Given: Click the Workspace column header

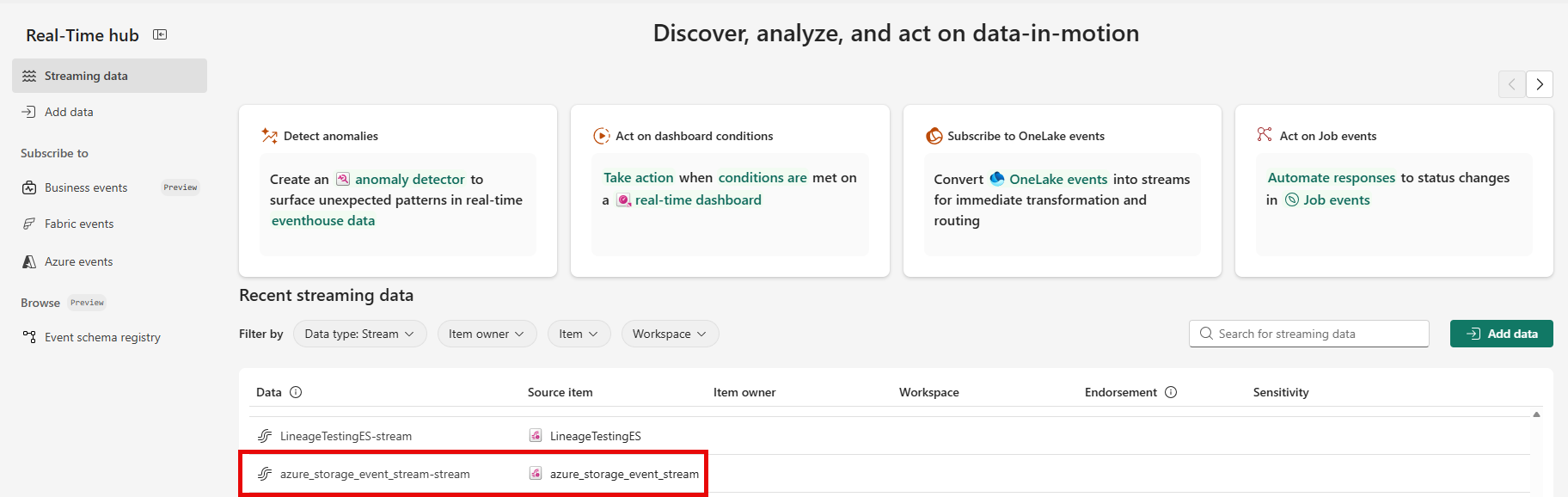Looking at the screenshot, I should 929,392.
